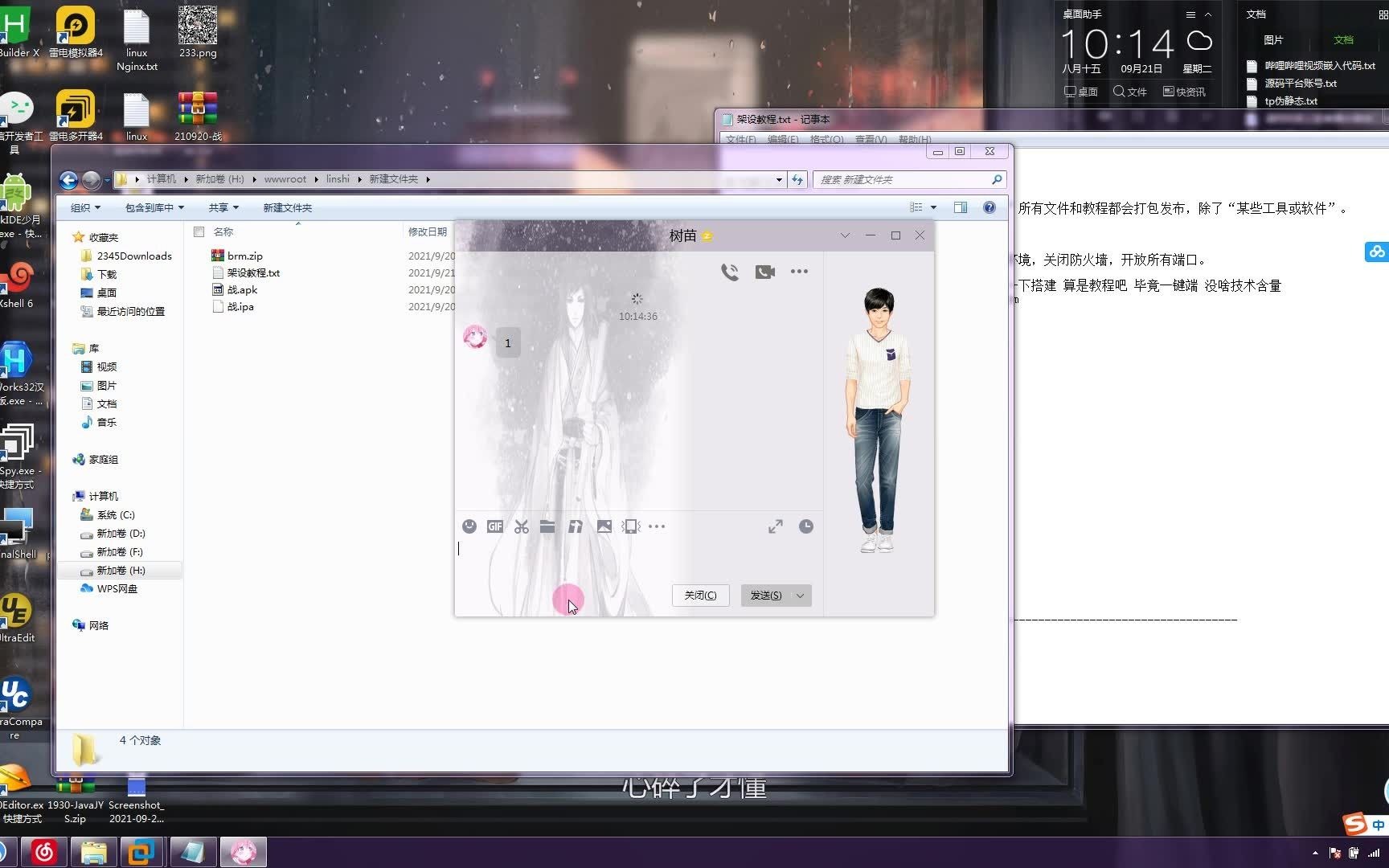Click the Send (发送) button
Viewport: 1389px width, 868px height.
[x=765, y=596]
